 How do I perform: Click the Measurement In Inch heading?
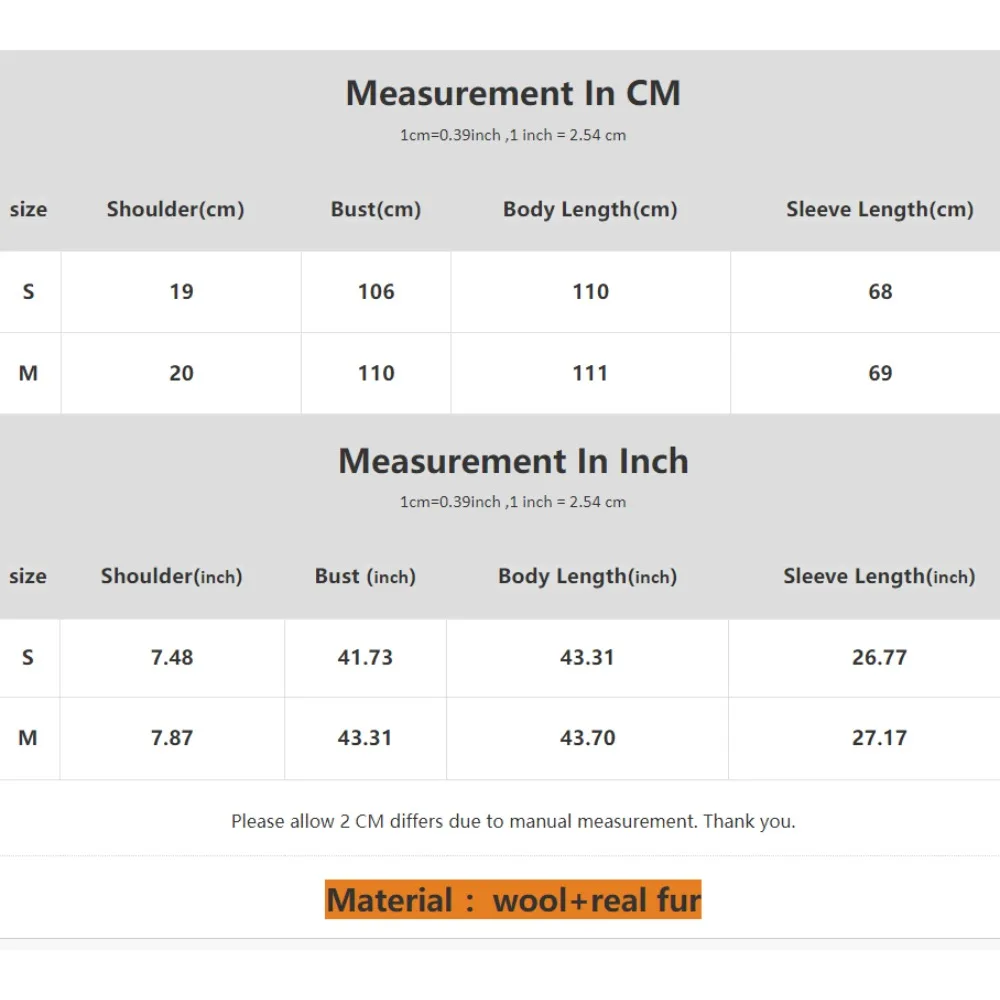click(513, 461)
